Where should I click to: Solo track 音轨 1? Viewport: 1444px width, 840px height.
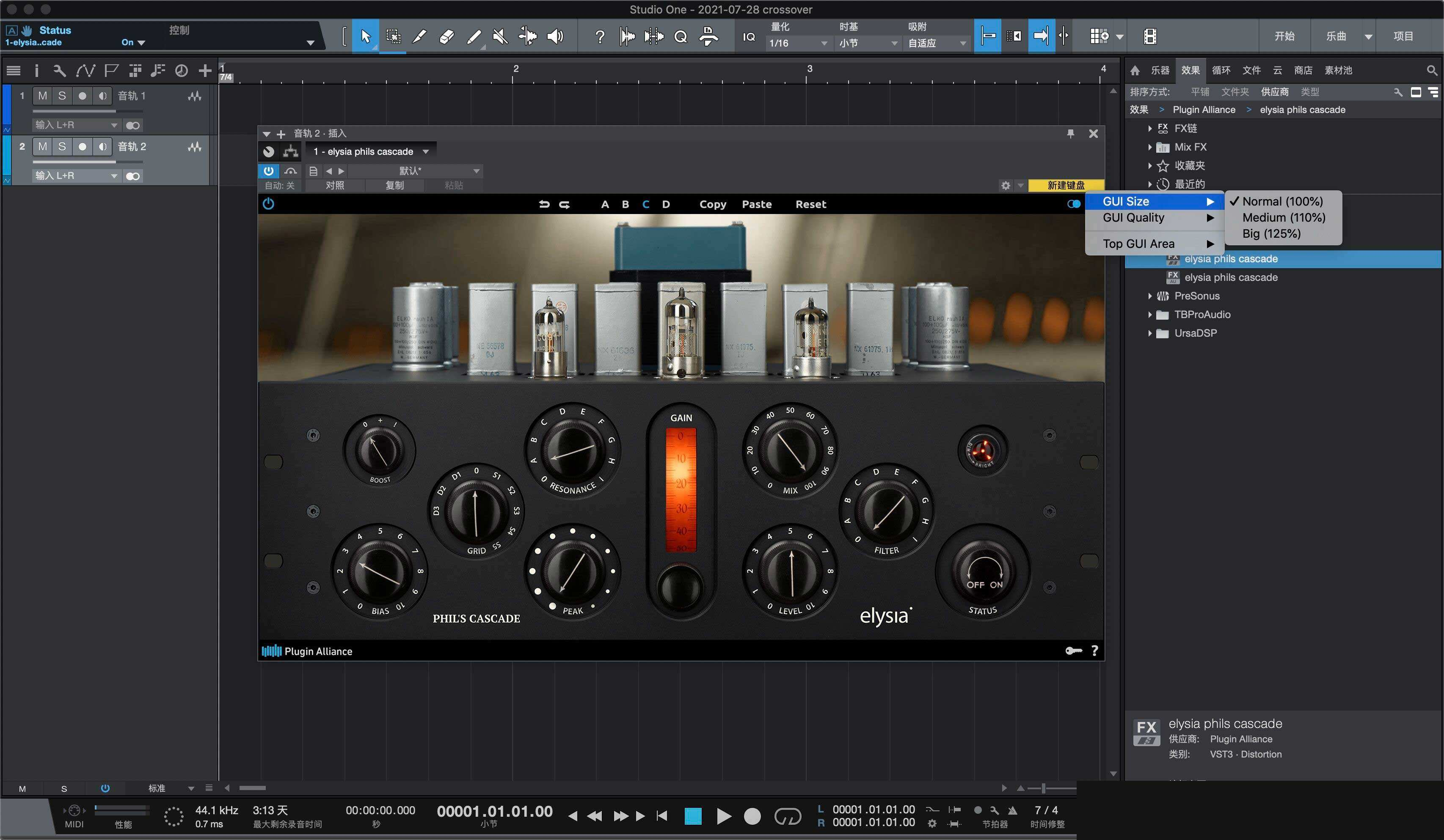coord(62,96)
